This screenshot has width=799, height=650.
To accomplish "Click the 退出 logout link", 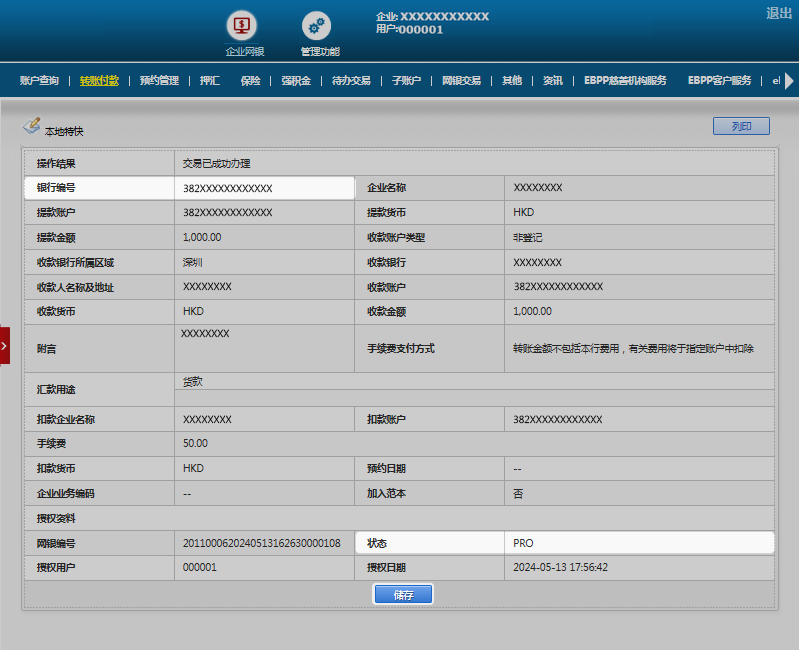I will [x=779, y=13].
